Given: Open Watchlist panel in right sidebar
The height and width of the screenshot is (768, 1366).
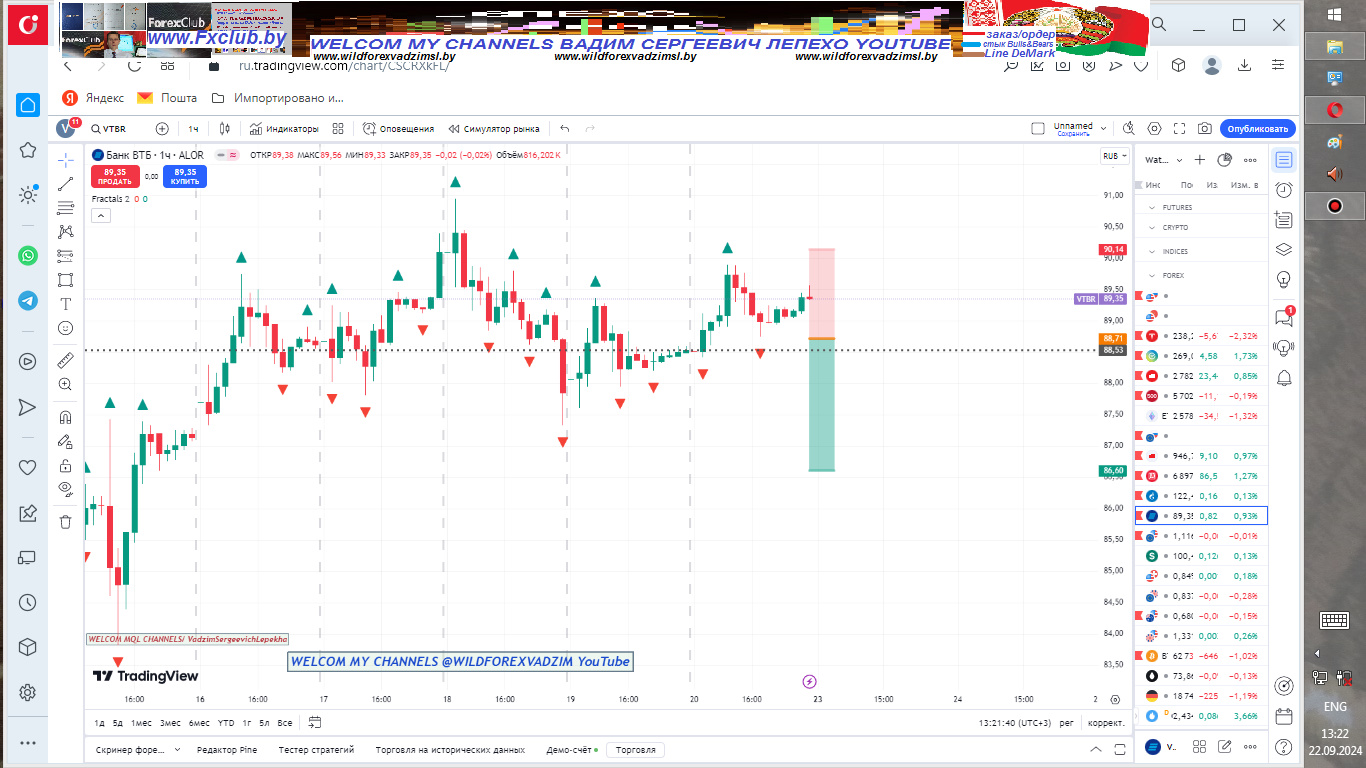Looking at the screenshot, I should [1284, 160].
